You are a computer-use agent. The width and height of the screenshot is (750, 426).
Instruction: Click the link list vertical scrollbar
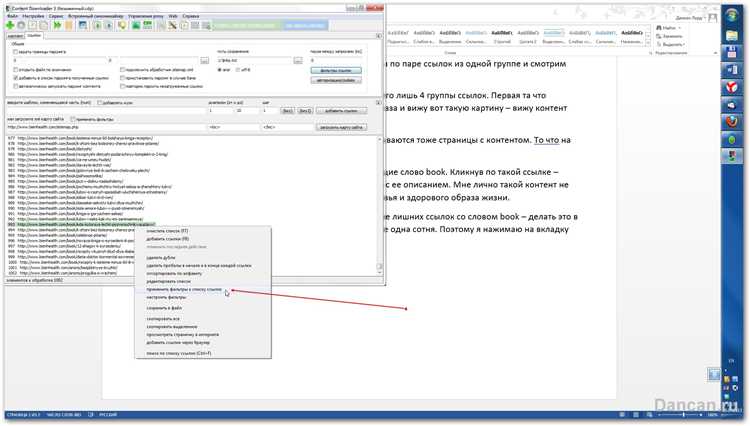pos(380,206)
